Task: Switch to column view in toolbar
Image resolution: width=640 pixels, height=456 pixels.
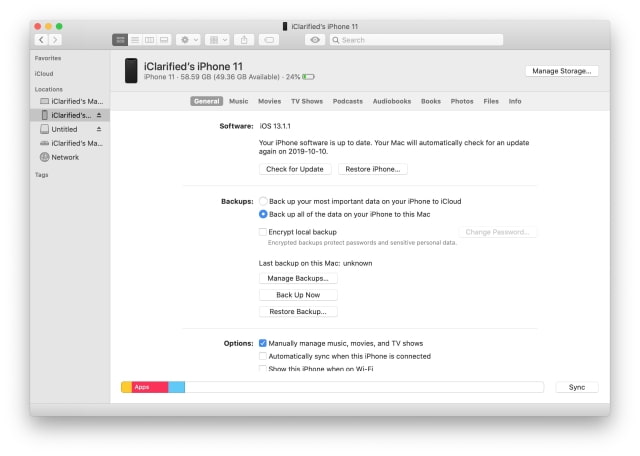Action: click(x=149, y=40)
